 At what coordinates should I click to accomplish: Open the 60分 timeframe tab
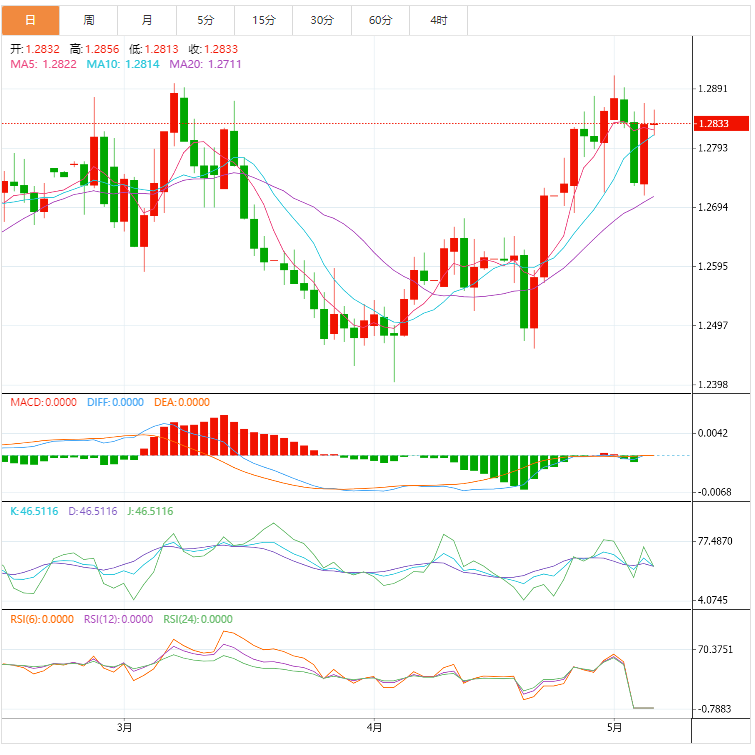click(380, 20)
